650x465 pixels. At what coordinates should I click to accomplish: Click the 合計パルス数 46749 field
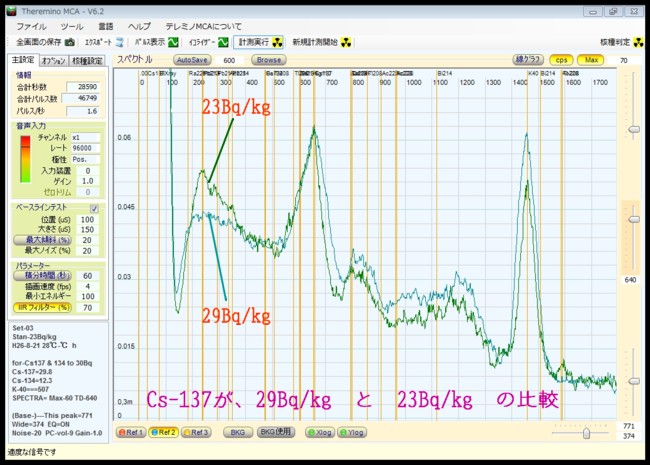tap(81, 98)
